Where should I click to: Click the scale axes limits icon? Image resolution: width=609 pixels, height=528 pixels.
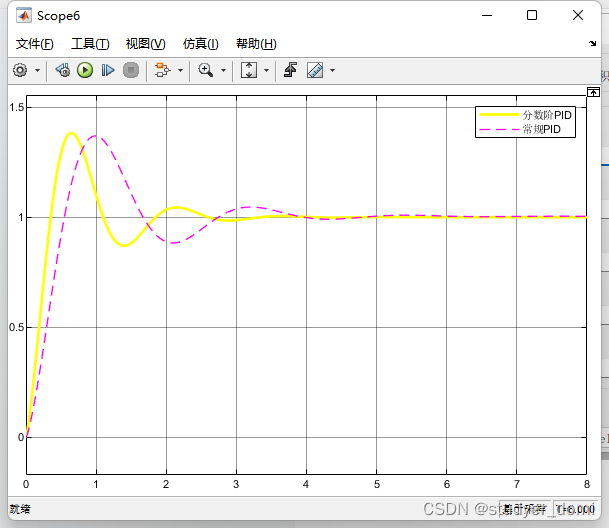pyautogui.click(x=250, y=70)
